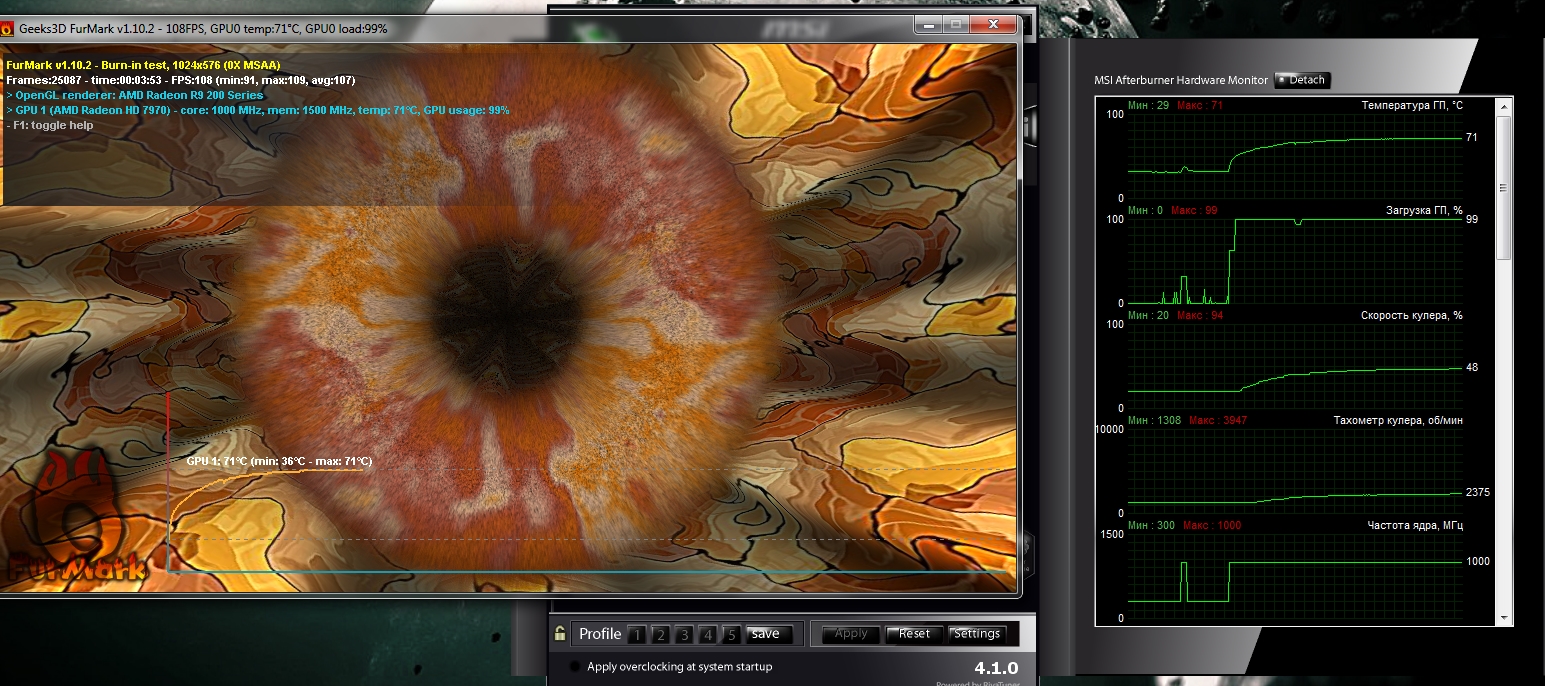Screen dimensions: 1545x686
Task: Click the "Мин : 300" core clock minimum
Action: [1151, 525]
